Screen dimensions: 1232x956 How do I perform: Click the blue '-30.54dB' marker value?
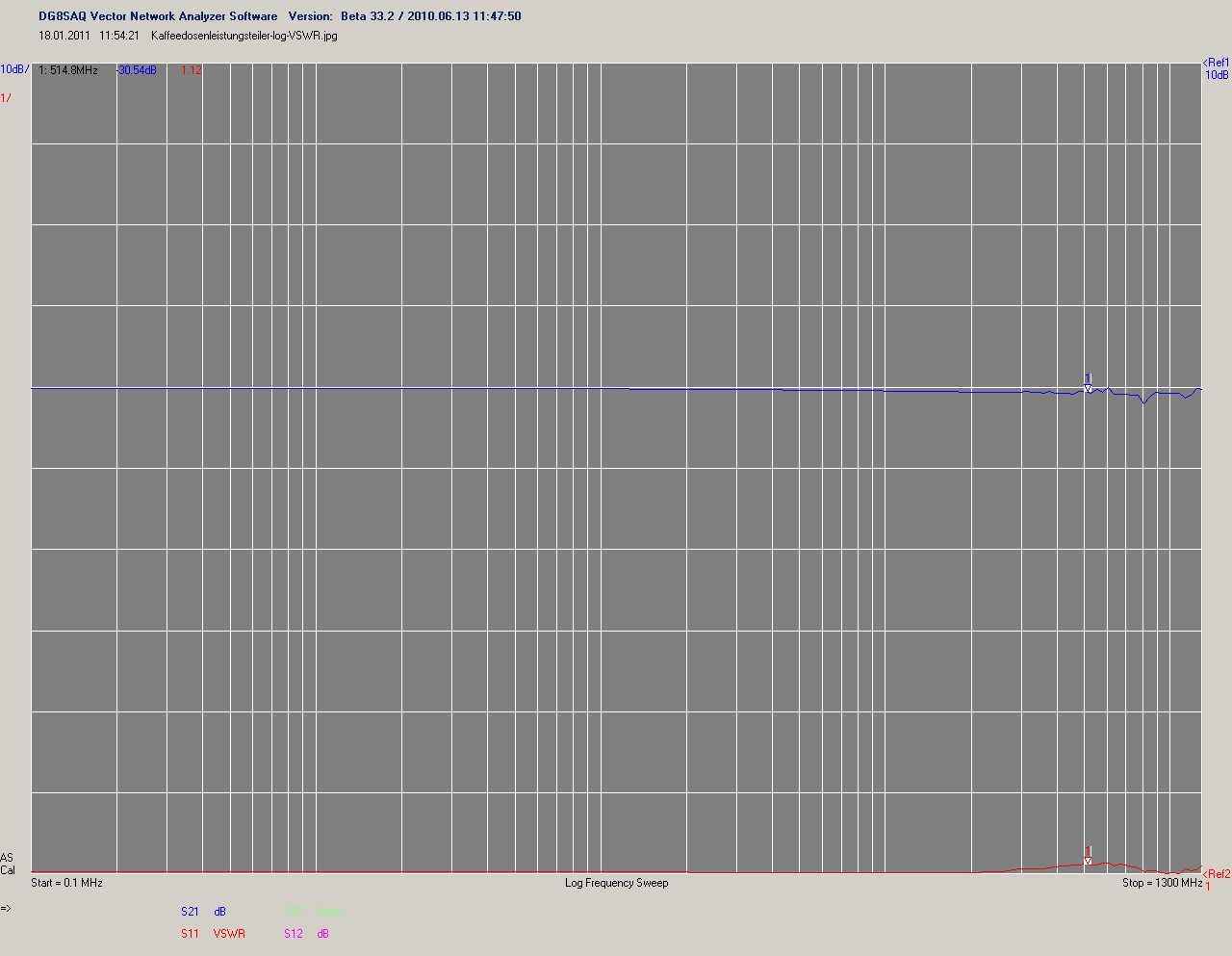pyautogui.click(x=137, y=70)
